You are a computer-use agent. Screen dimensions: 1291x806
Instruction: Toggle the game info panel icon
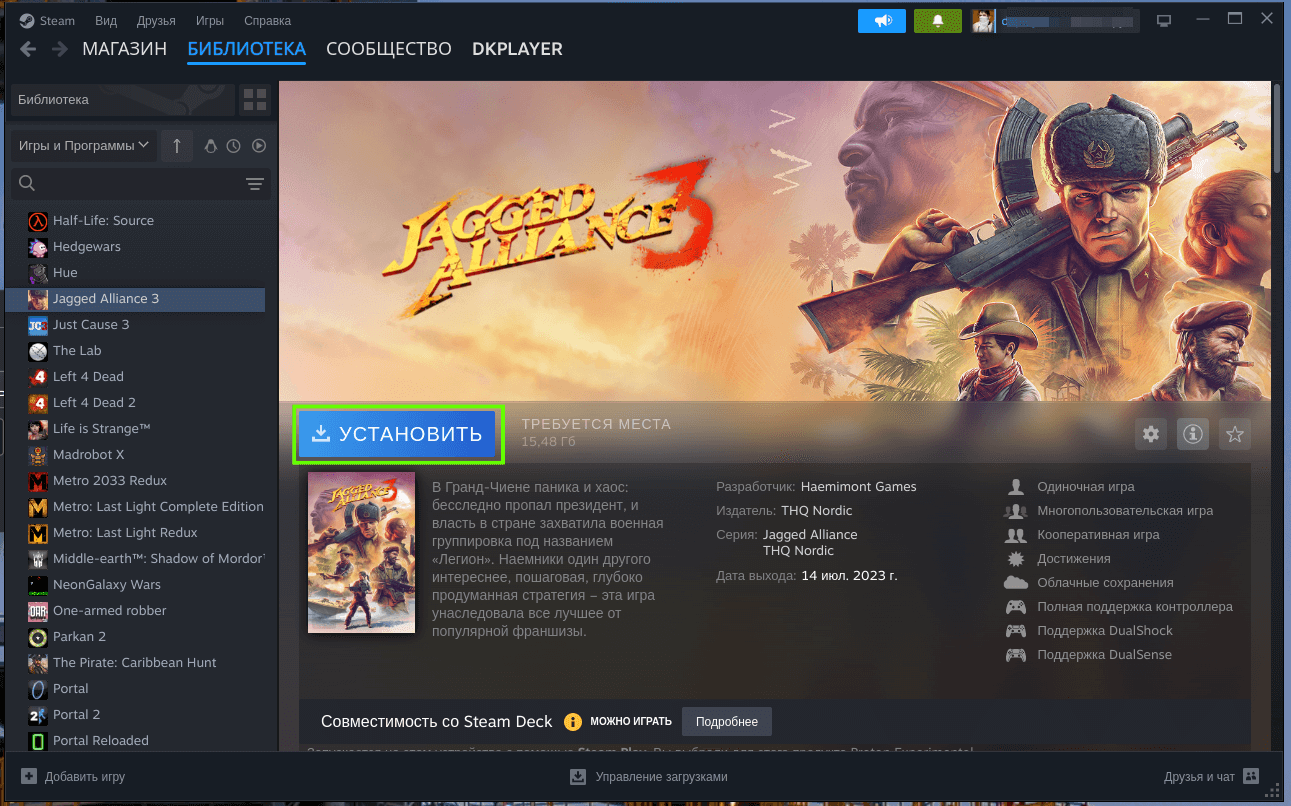pos(1193,434)
